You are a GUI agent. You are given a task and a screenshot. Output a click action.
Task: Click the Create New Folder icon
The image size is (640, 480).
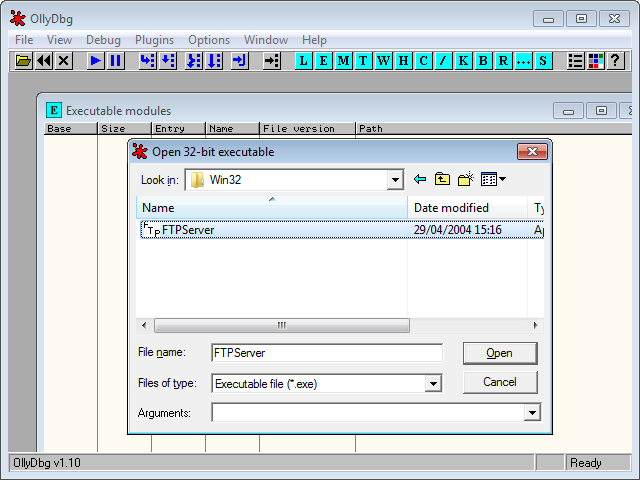(466, 180)
